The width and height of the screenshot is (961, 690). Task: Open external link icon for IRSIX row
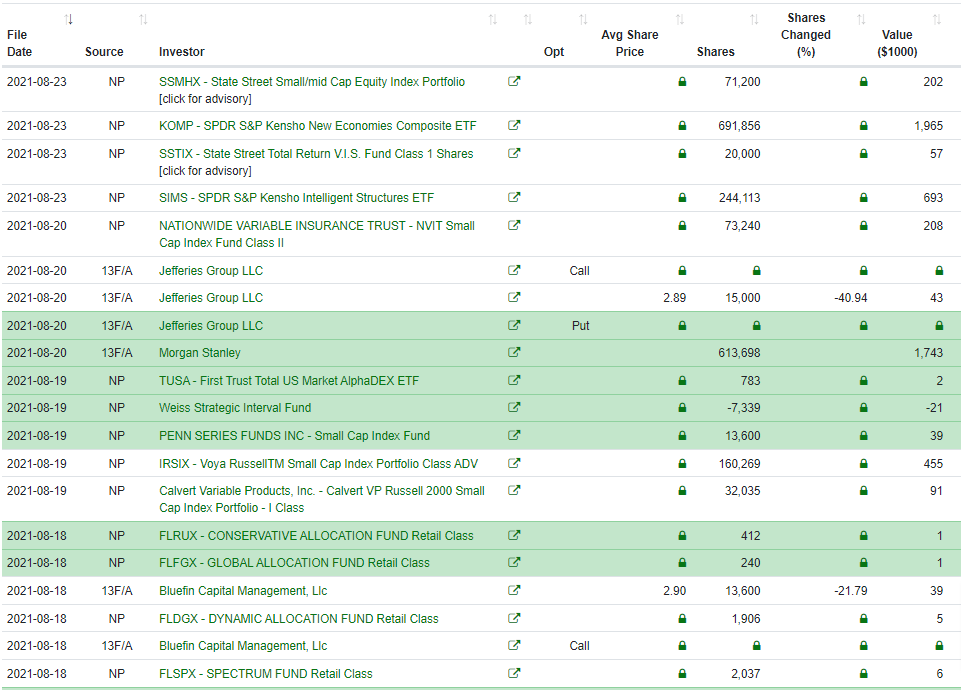(x=514, y=463)
